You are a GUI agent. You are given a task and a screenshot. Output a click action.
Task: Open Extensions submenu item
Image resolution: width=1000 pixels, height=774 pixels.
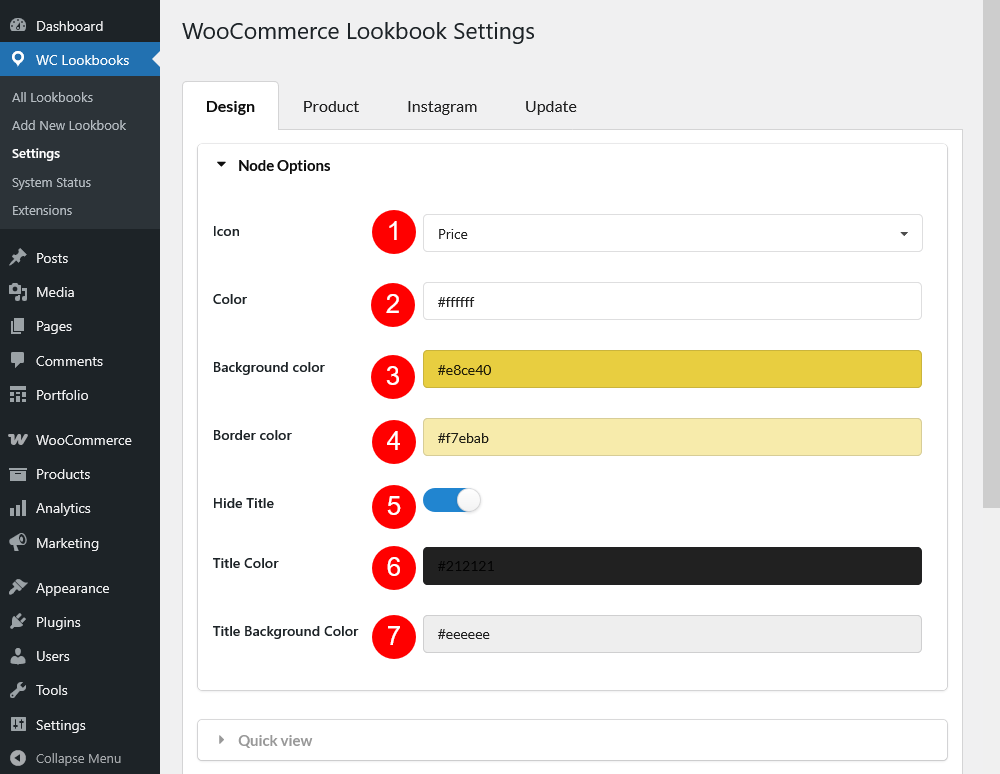point(42,210)
